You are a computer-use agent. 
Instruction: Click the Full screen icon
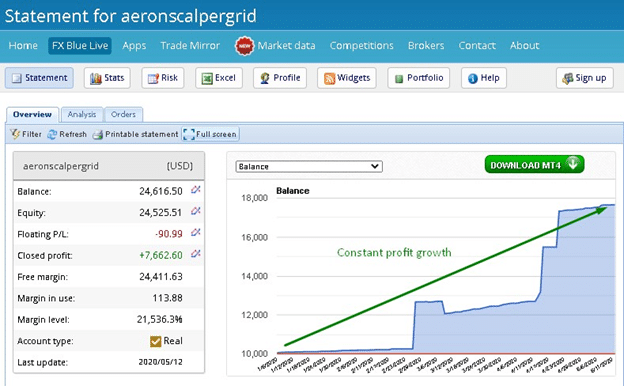[x=189, y=135]
